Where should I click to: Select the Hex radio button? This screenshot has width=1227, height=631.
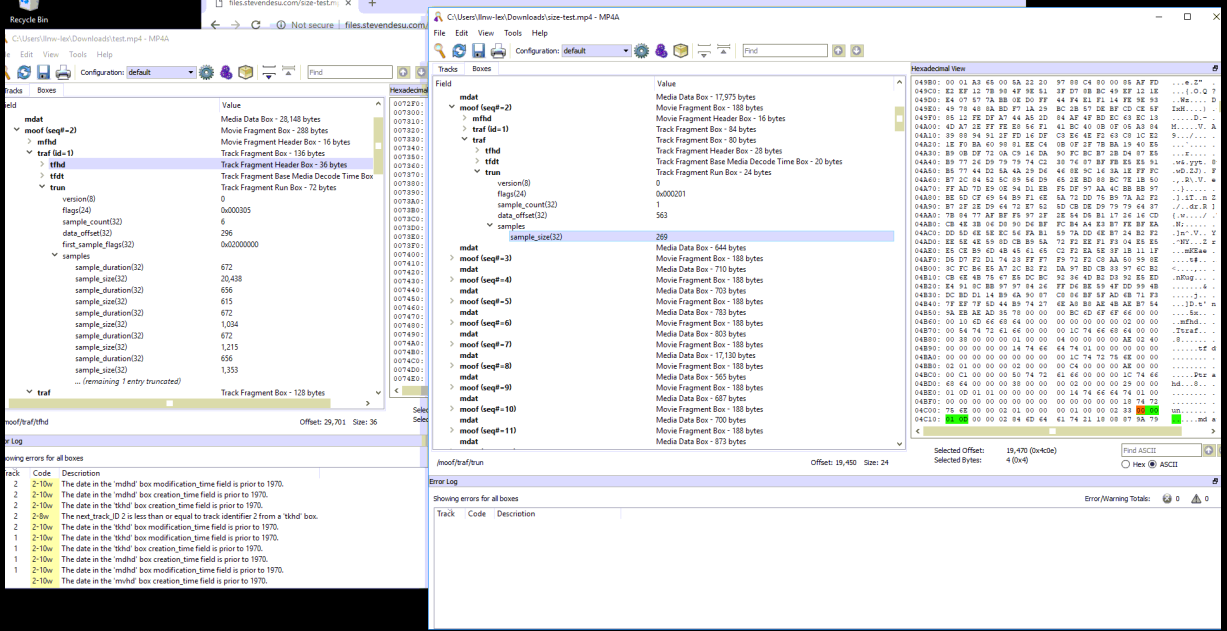coord(1127,465)
